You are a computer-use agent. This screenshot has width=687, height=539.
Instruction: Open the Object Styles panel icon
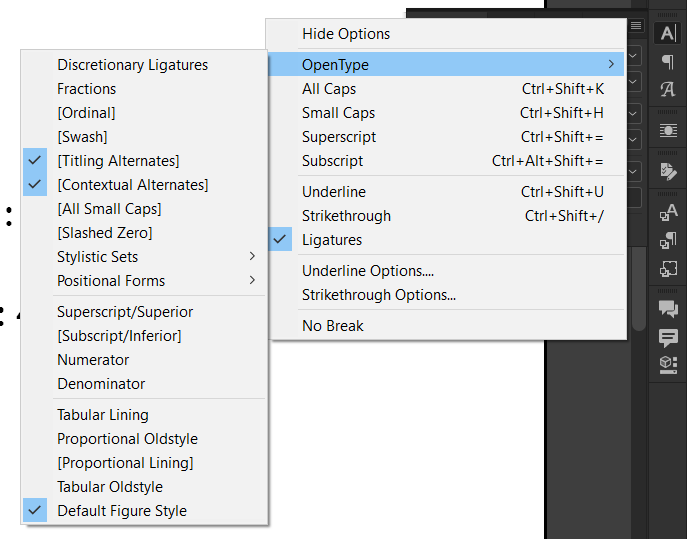[668, 269]
